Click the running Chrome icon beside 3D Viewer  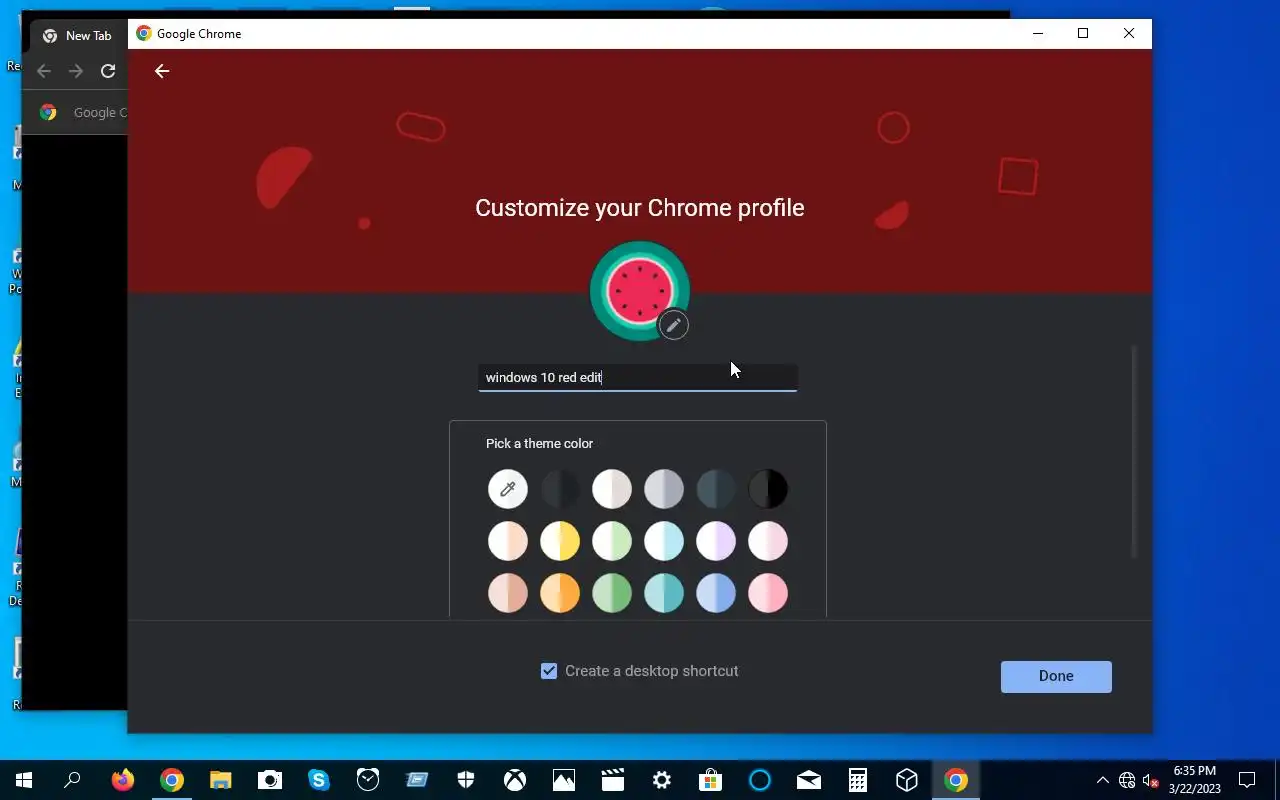[956, 780]
